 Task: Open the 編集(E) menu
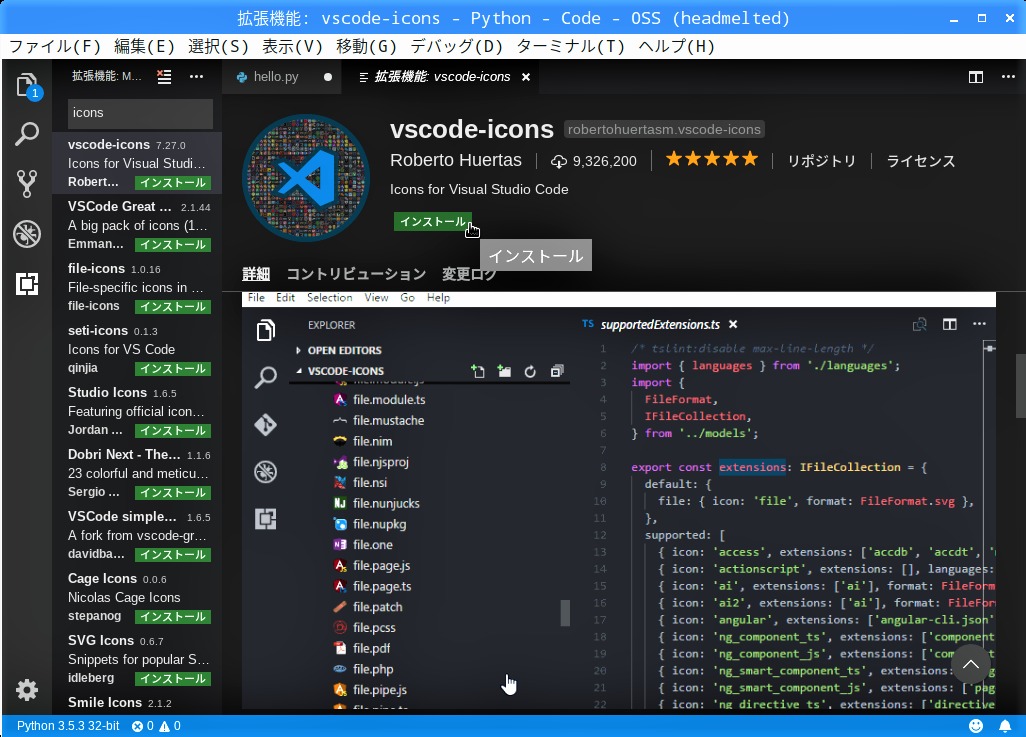tap(145, 46)
